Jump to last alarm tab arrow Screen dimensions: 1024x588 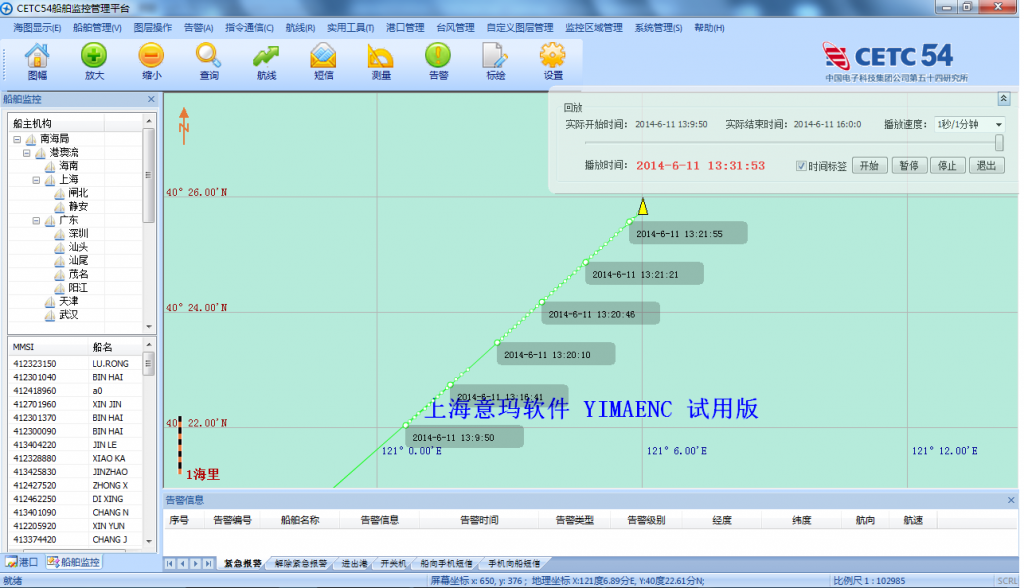(x=208, y=563)
